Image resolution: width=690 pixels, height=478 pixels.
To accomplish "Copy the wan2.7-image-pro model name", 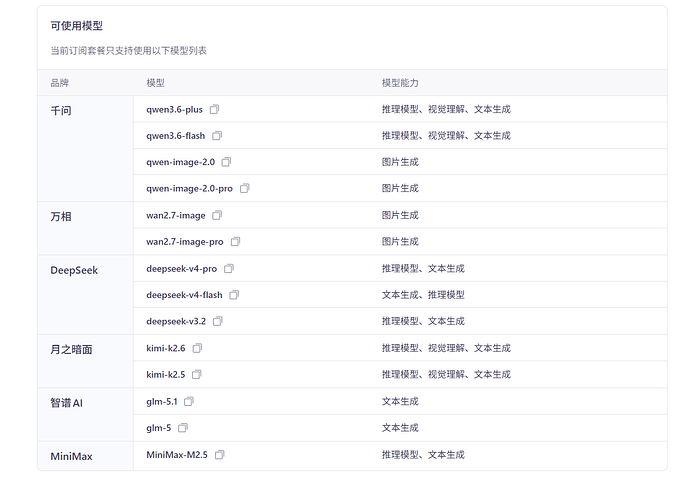I will click(235, 242).
